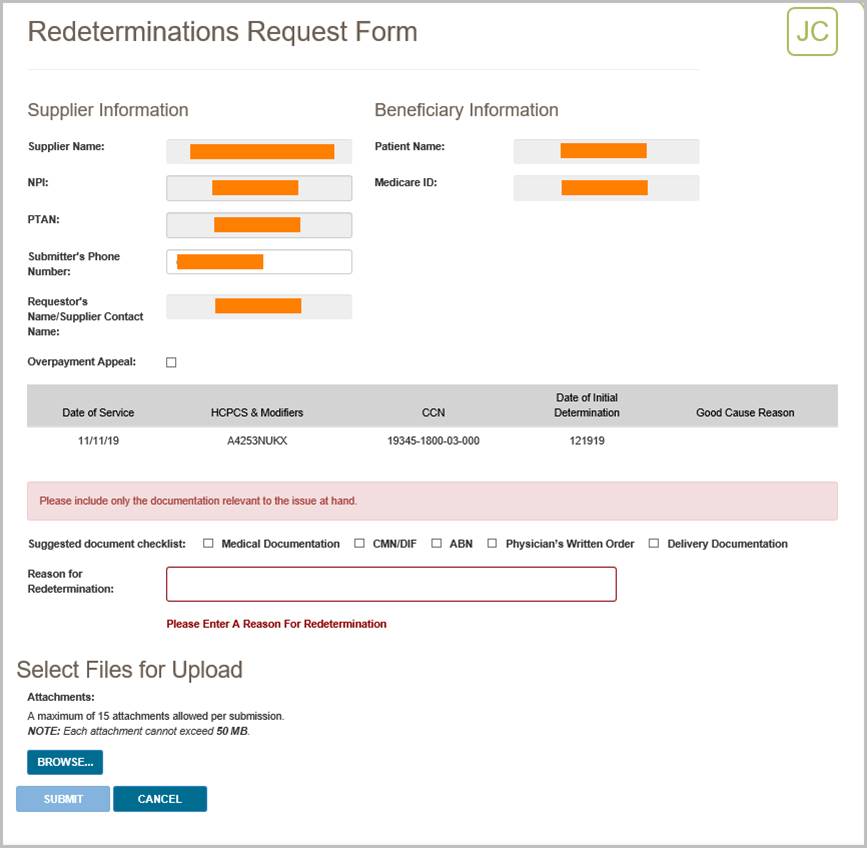867x848 pixels.
Task: Check the Physician's Written Order option
Action: tap(491, 543)
